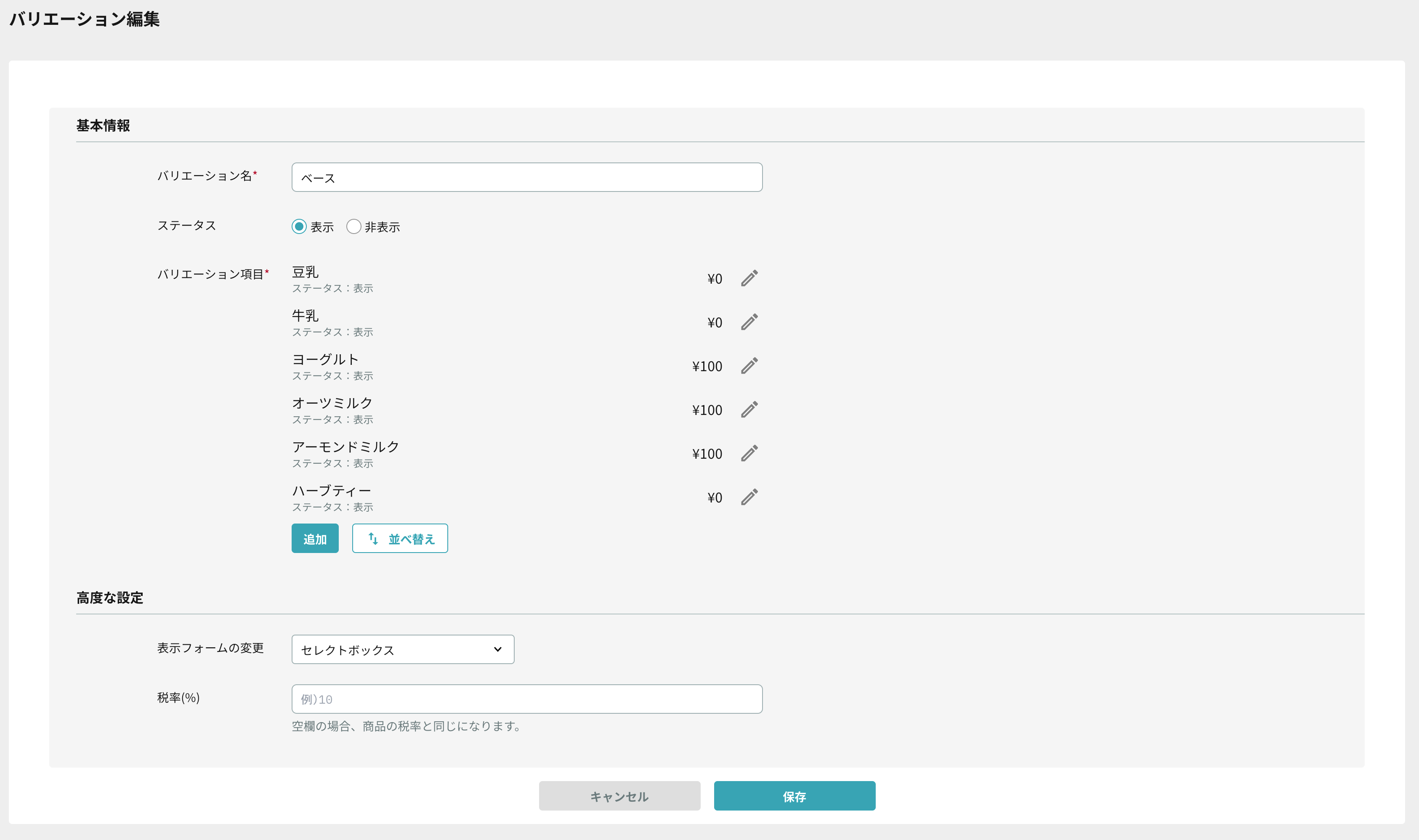Click the ¥0 price of 豆乳
This screenshot has height=840, width=1419.
coord(715,279)
